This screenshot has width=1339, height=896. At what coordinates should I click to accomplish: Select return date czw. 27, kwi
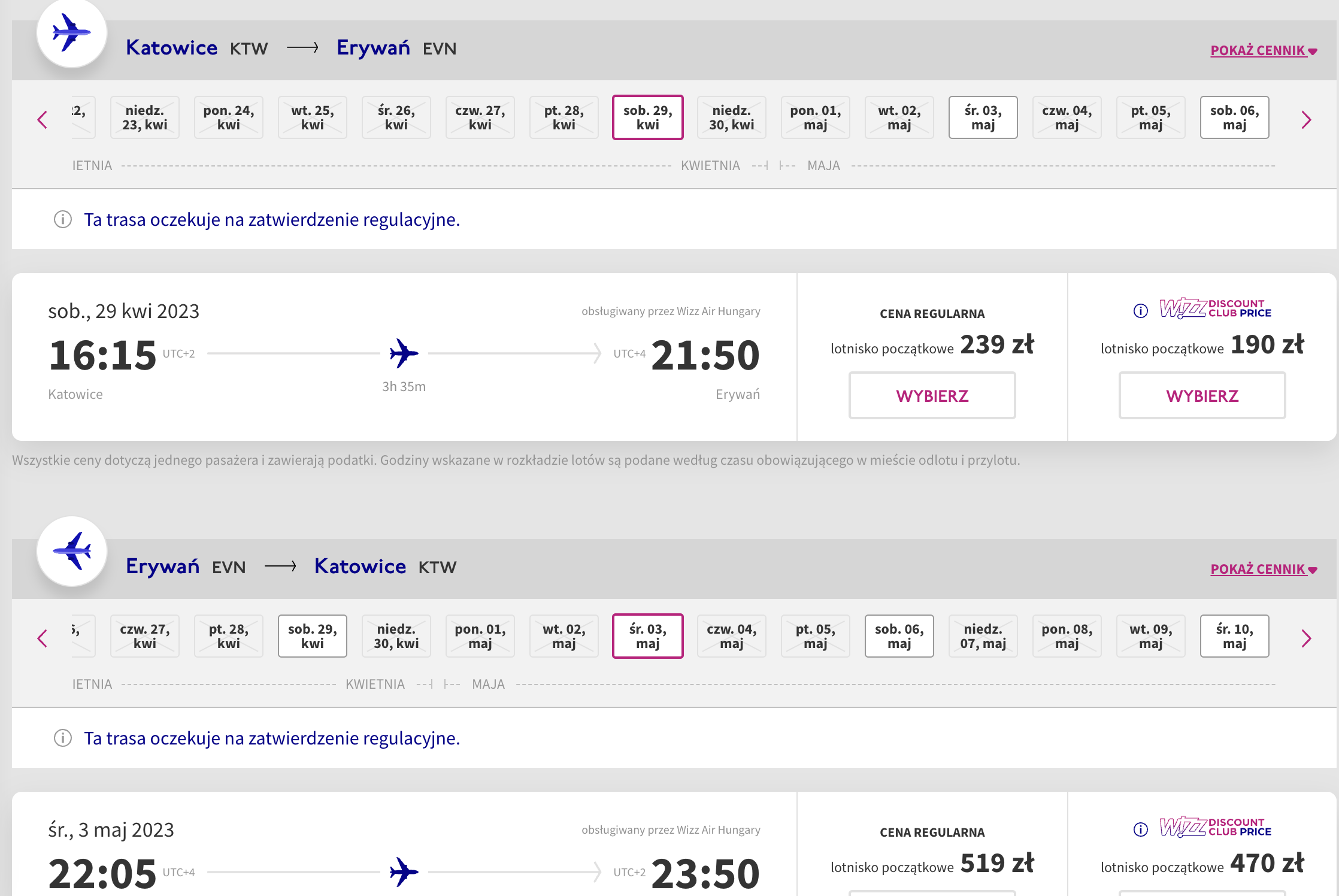point(145,636)
